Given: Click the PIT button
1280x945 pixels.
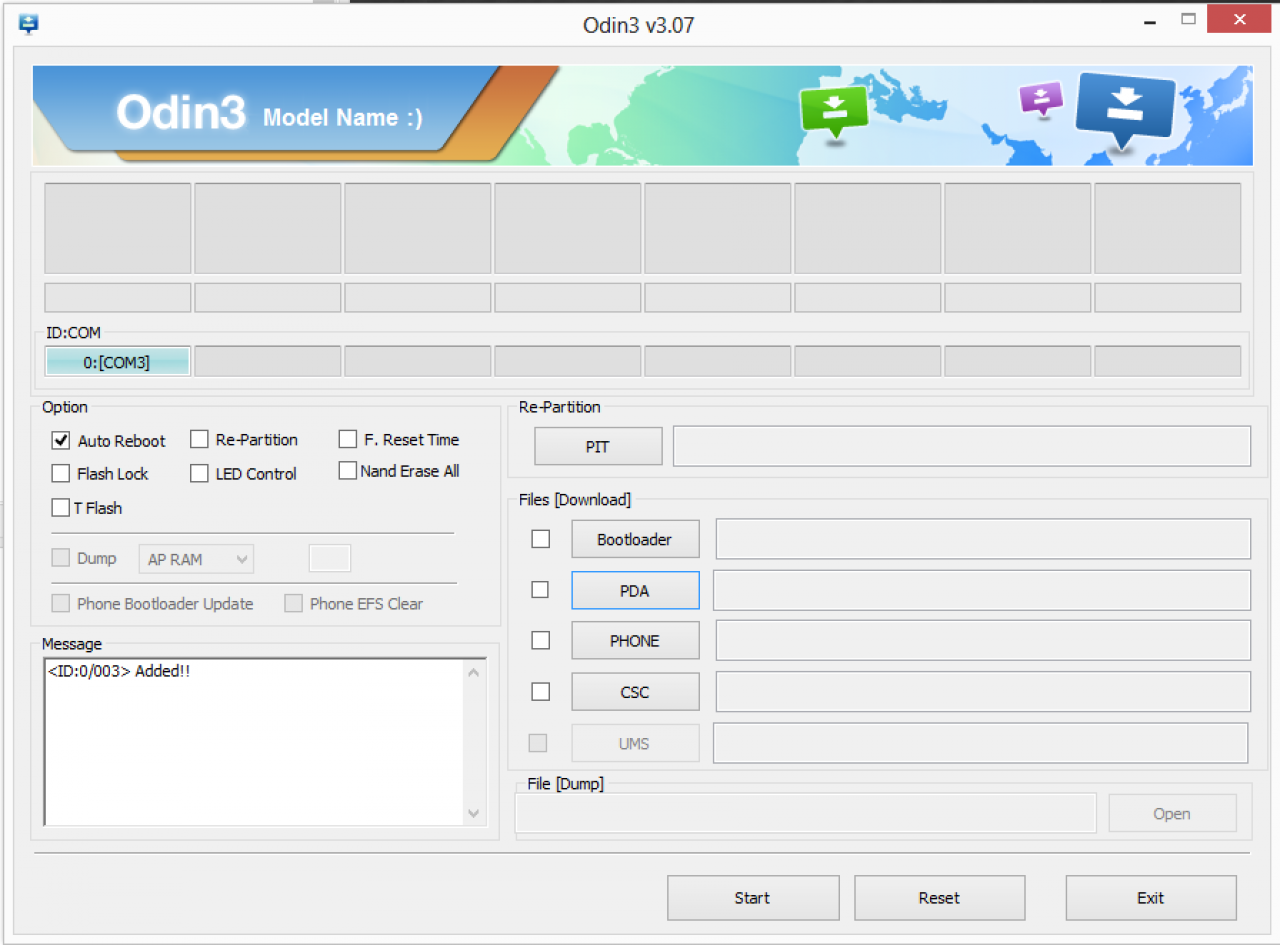Looking at the screenshot, I should point(598,447).
